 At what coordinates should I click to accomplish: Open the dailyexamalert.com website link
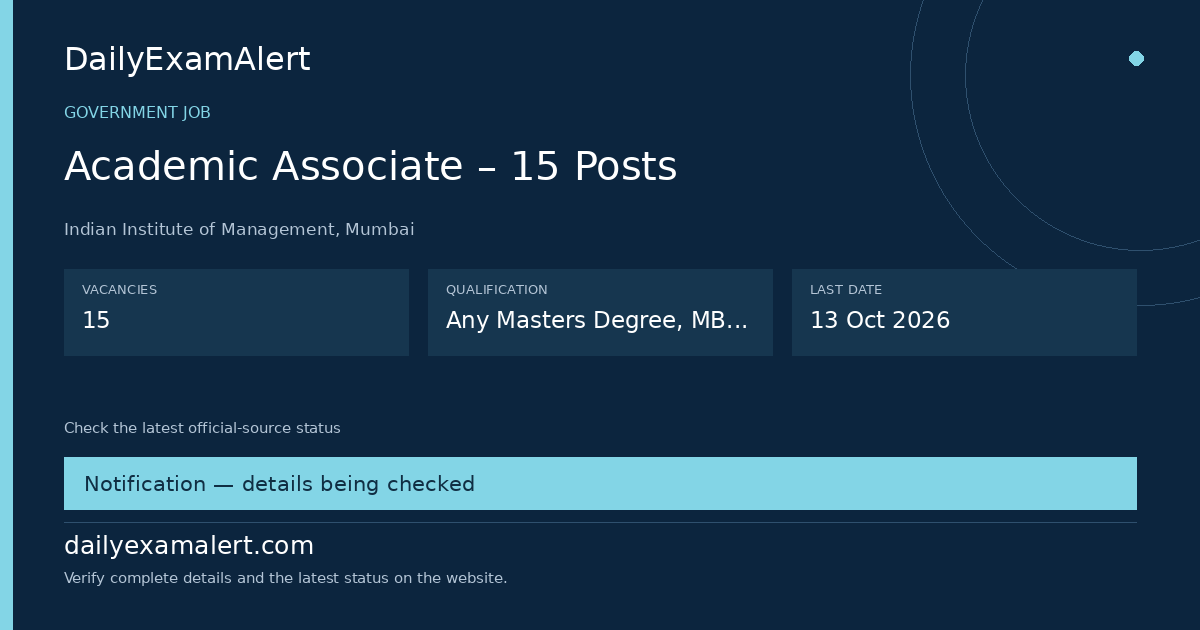tap(189, 546)
